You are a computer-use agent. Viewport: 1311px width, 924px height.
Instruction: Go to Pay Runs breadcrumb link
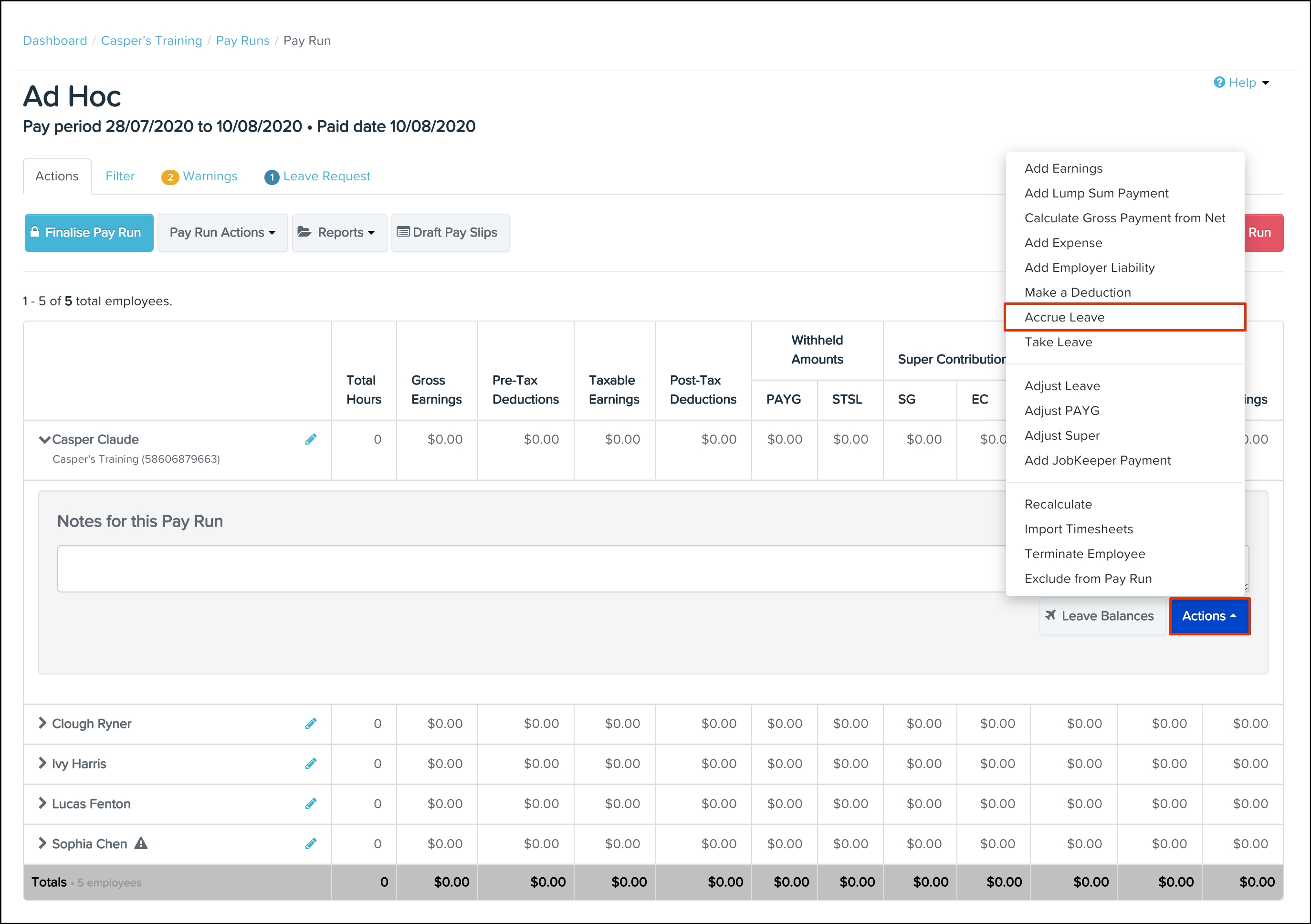point(242,41)
